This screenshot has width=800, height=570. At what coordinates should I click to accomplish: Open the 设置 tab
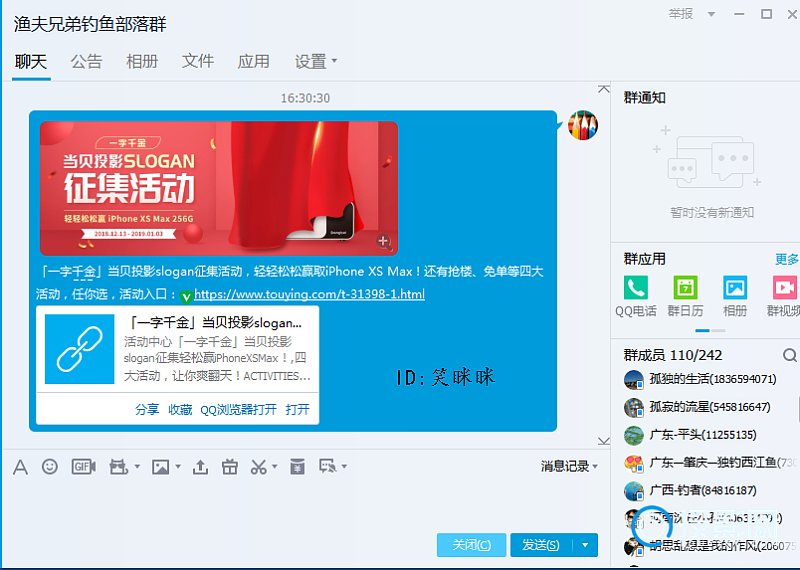[310, 62]
